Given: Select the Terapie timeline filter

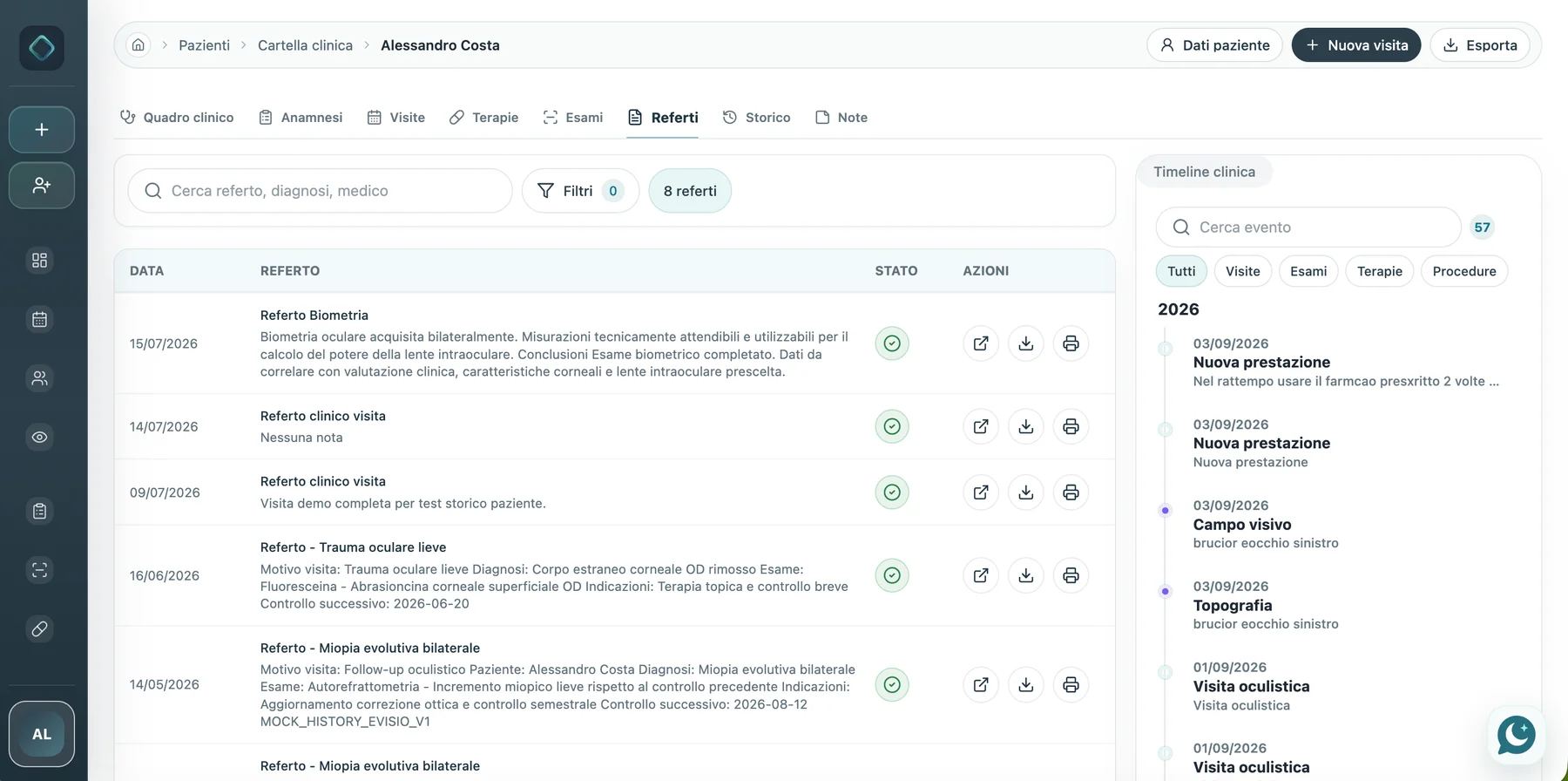Looking at the screenshot, I should [x=1380, y=271].
